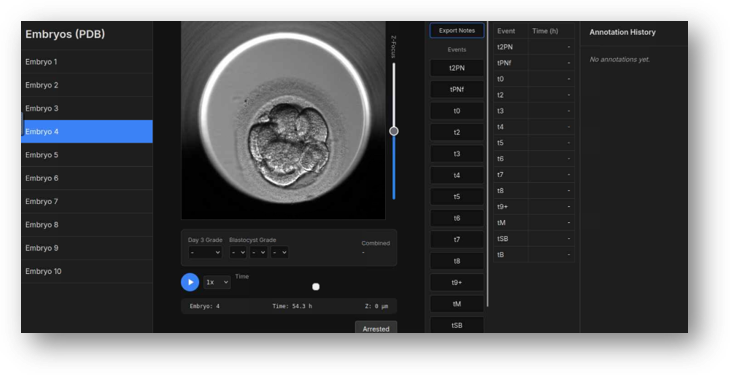Click the t2PN row in event table

534,47
